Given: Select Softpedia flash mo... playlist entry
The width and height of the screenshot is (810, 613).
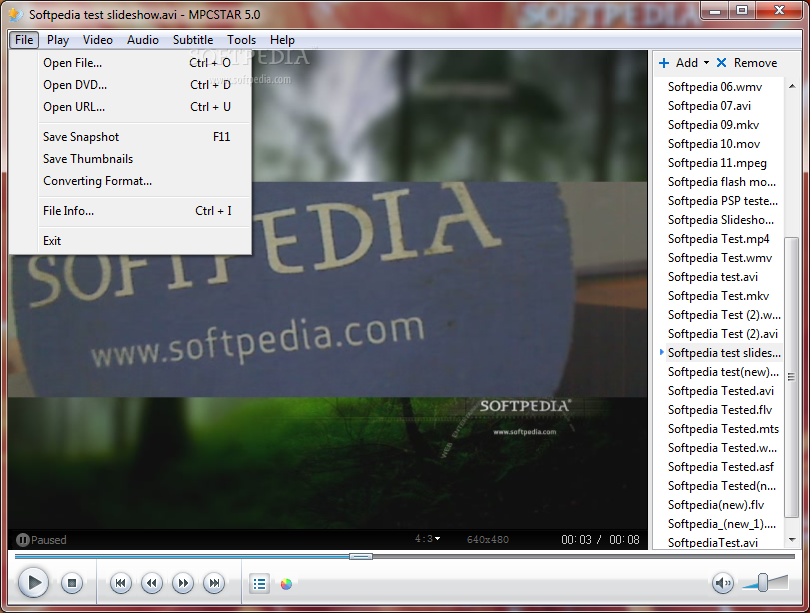Looking at the screenshot, I should click(x=722, y=182).
